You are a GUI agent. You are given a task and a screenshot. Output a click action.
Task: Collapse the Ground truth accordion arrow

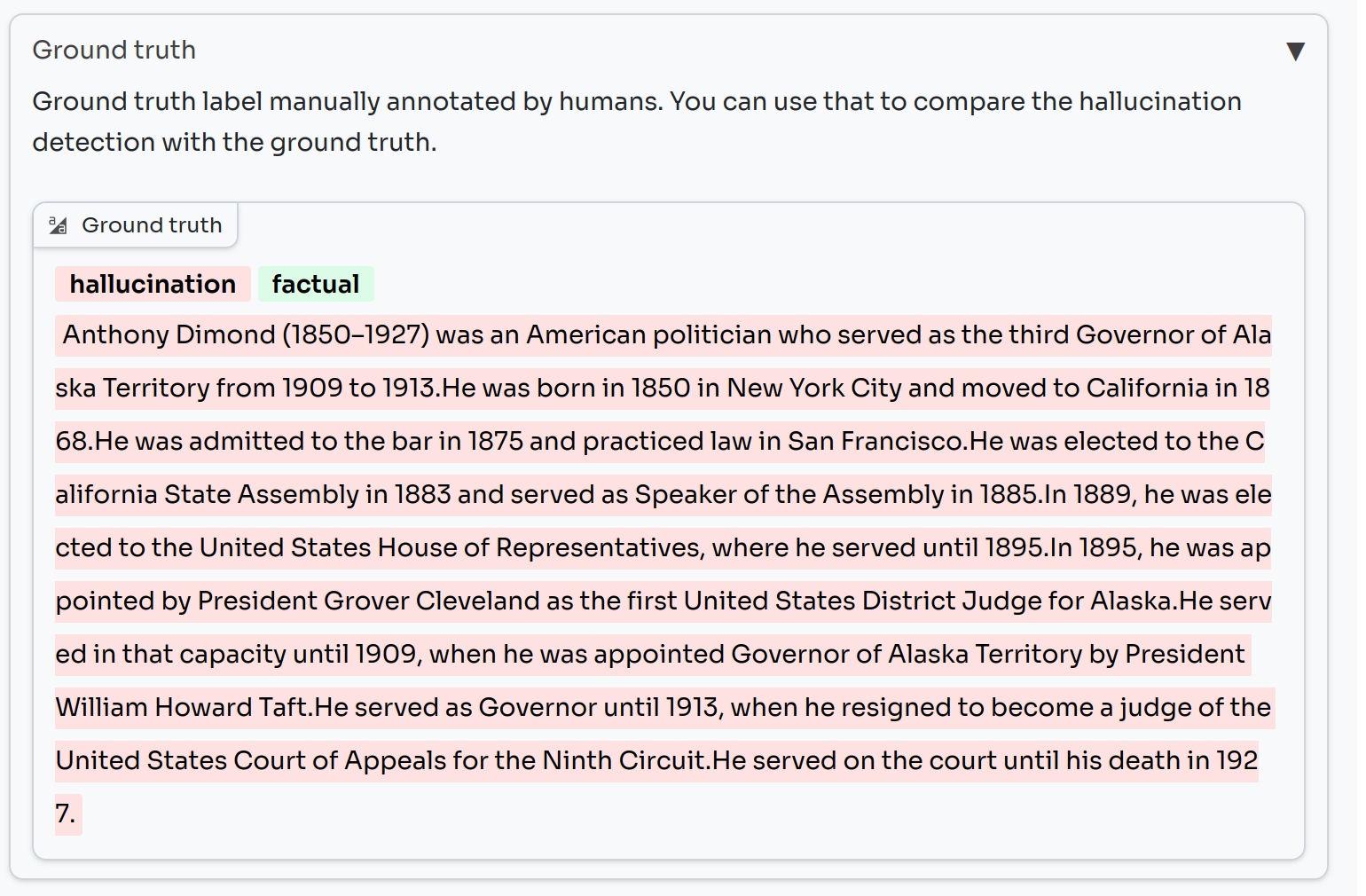(x=1295, y=51)
